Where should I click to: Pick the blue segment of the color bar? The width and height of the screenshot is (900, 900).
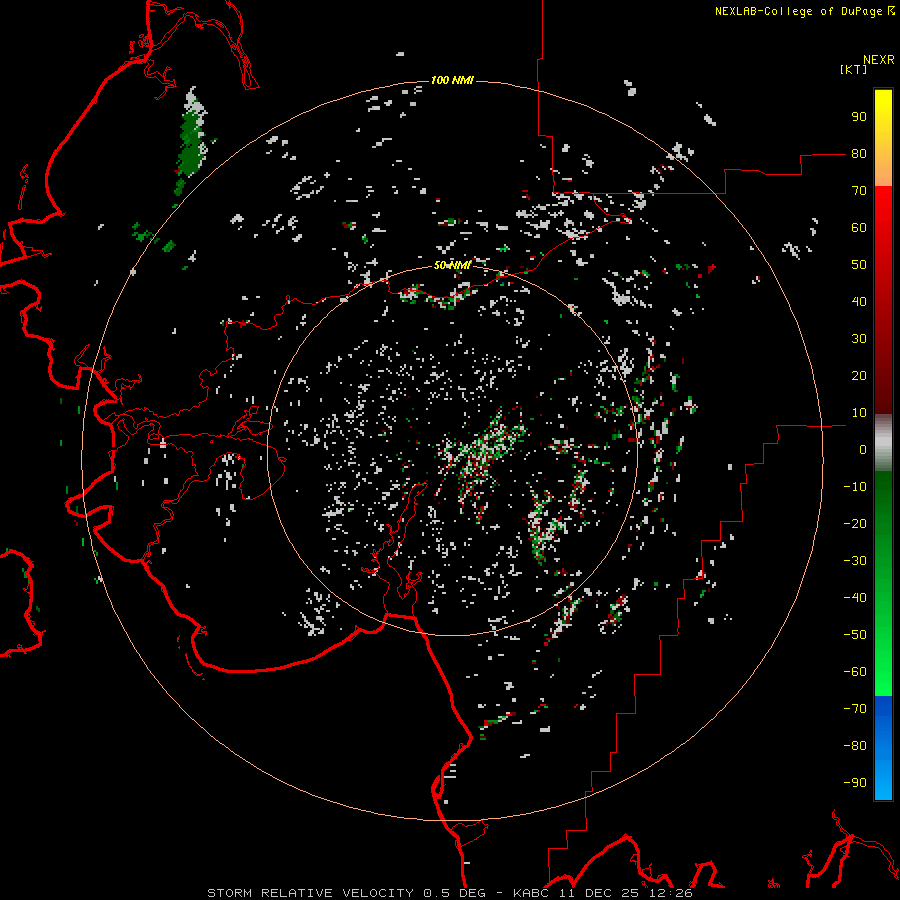pyautogui.click(x=883, y=747)
